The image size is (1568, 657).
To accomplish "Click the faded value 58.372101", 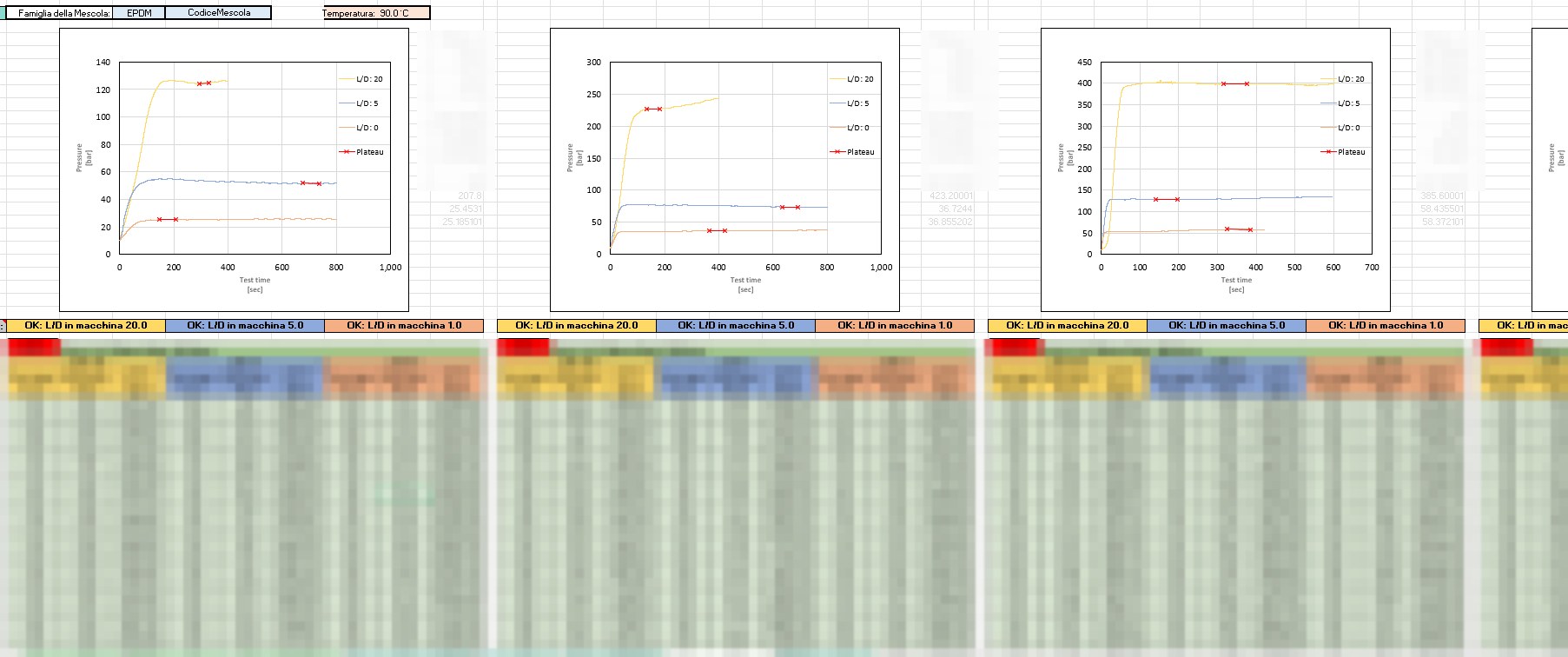I will (x=1442, y=222).
